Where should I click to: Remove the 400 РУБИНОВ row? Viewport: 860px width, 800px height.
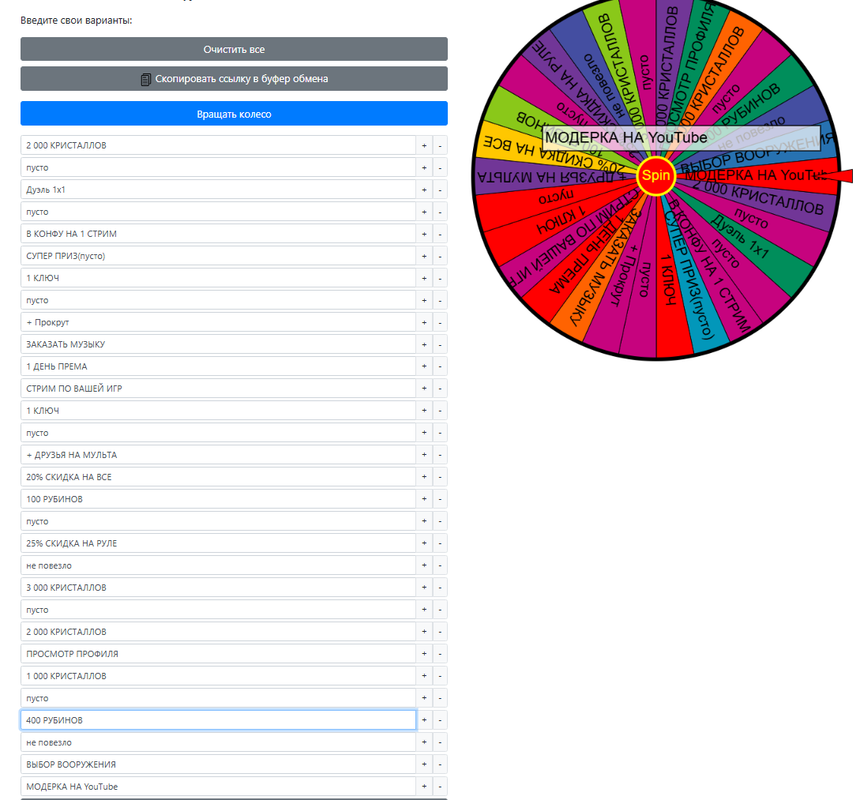(440, 720)
